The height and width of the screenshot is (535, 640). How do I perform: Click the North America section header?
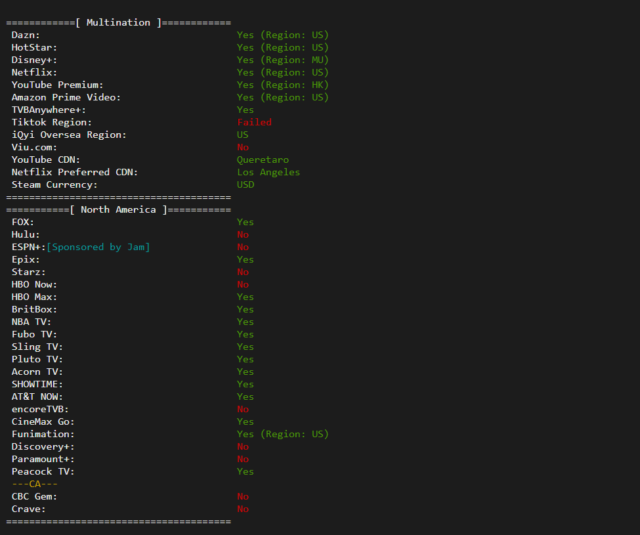pyautogui.click(x=119, y=210)
